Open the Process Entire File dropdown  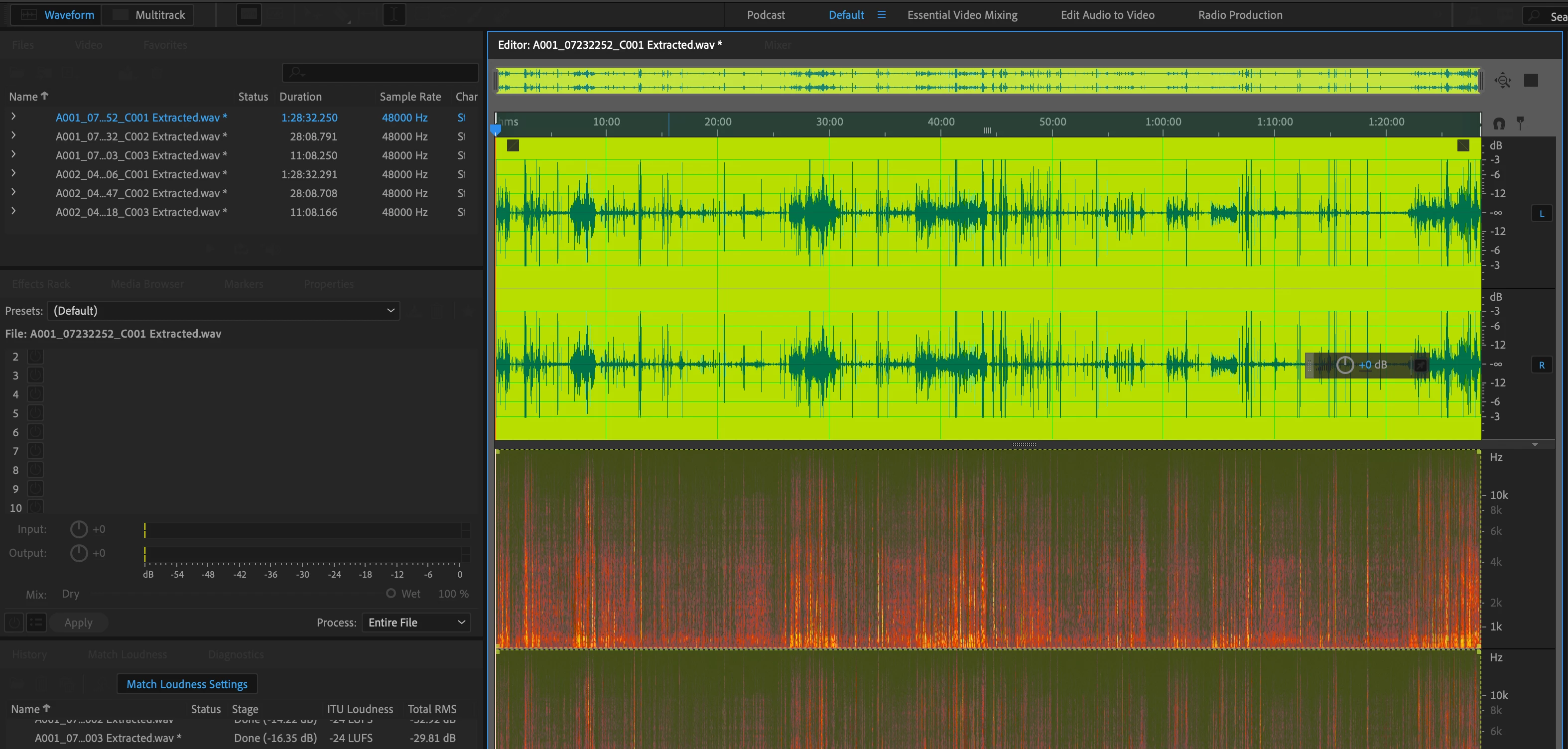[416, 623]
